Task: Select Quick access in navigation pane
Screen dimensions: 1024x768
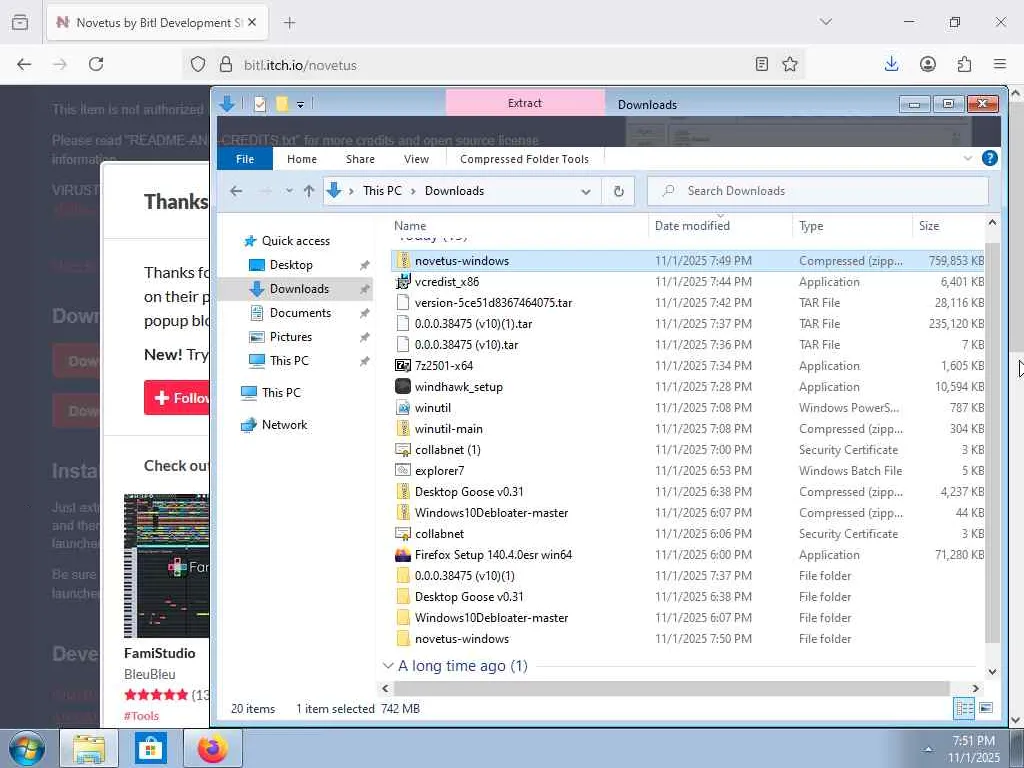Action: [x=295, y=241]
